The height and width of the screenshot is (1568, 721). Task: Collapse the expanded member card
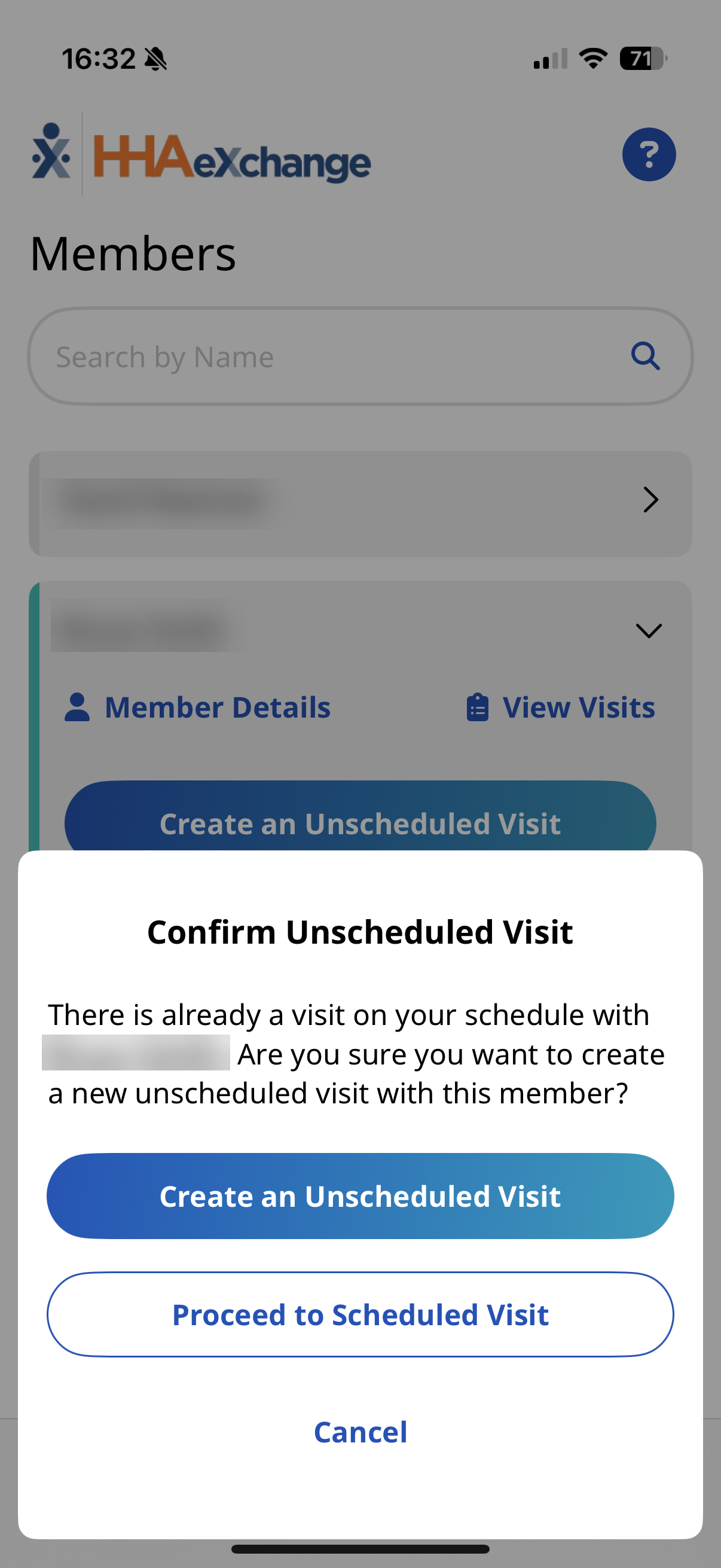(649, 630)
